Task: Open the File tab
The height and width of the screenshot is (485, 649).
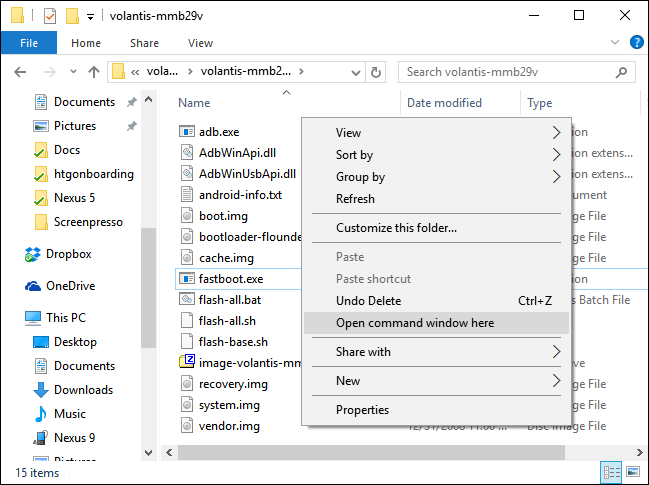Action: point(29,43)
